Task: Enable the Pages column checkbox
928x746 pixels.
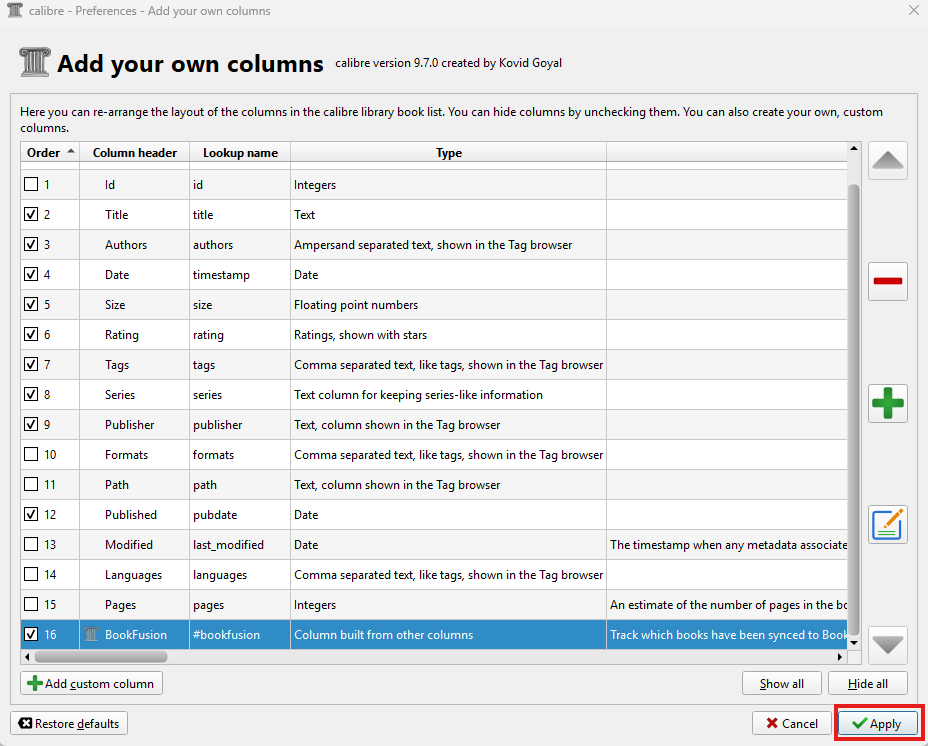Action: coord(31,604)
